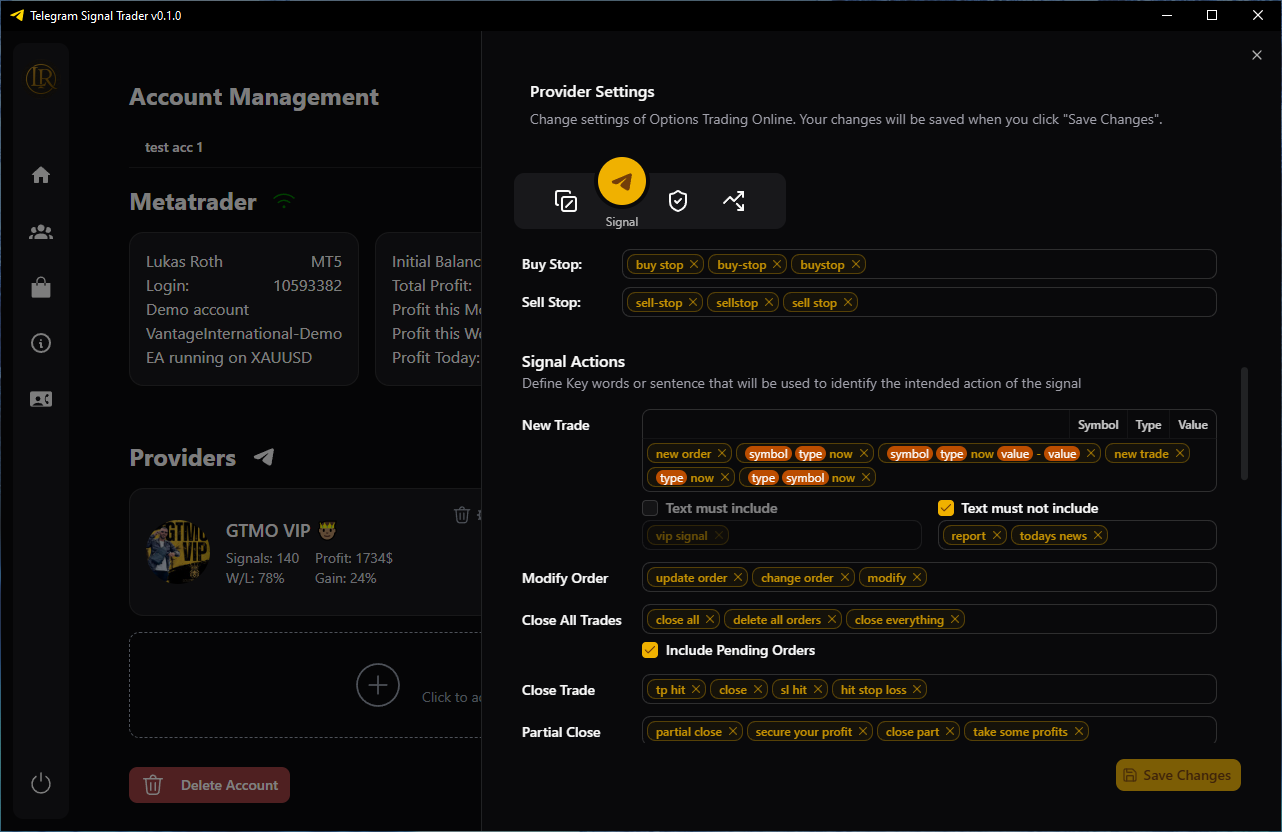Remove the 'take some profits' tag
The width and height of the screenshot is (1282, 832).
1079,732
